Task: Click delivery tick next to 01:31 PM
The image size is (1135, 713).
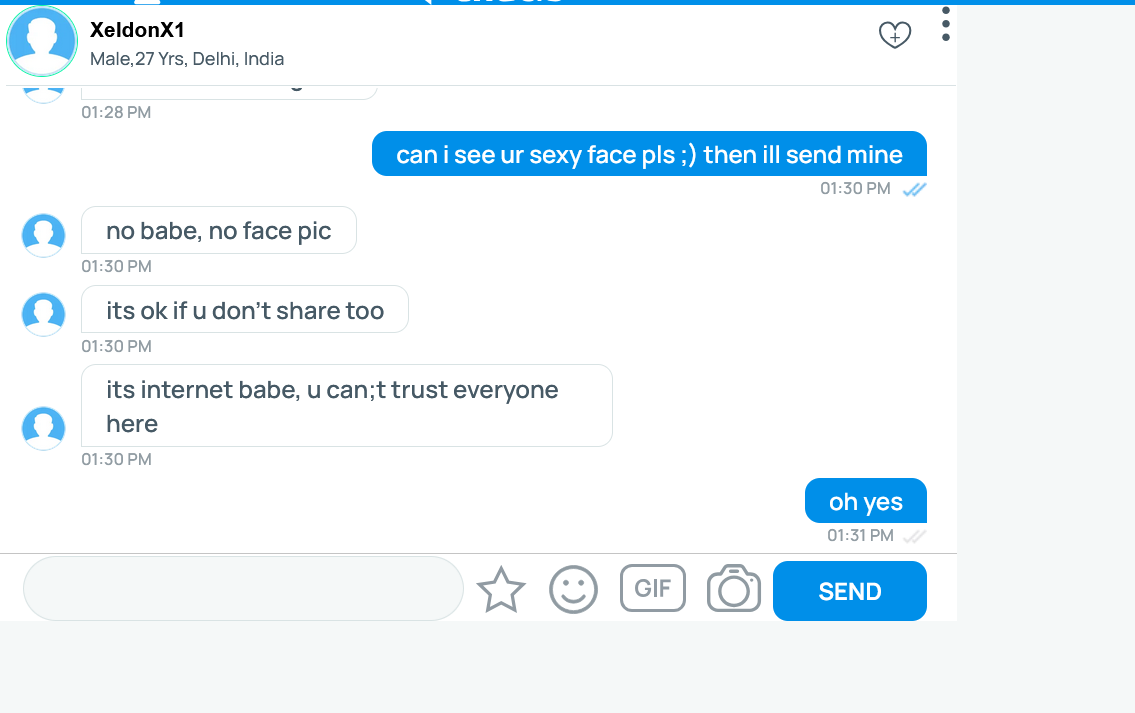Action: [x=914, y=536]
